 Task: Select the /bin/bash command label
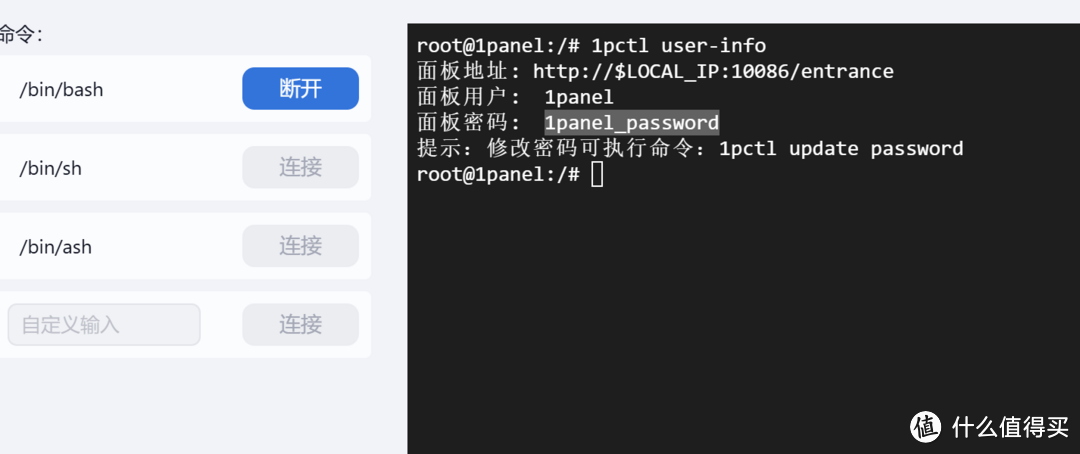61,90
